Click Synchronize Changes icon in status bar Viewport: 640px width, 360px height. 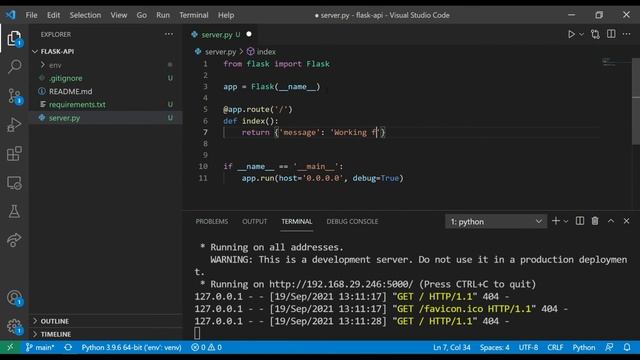point(68,347)
